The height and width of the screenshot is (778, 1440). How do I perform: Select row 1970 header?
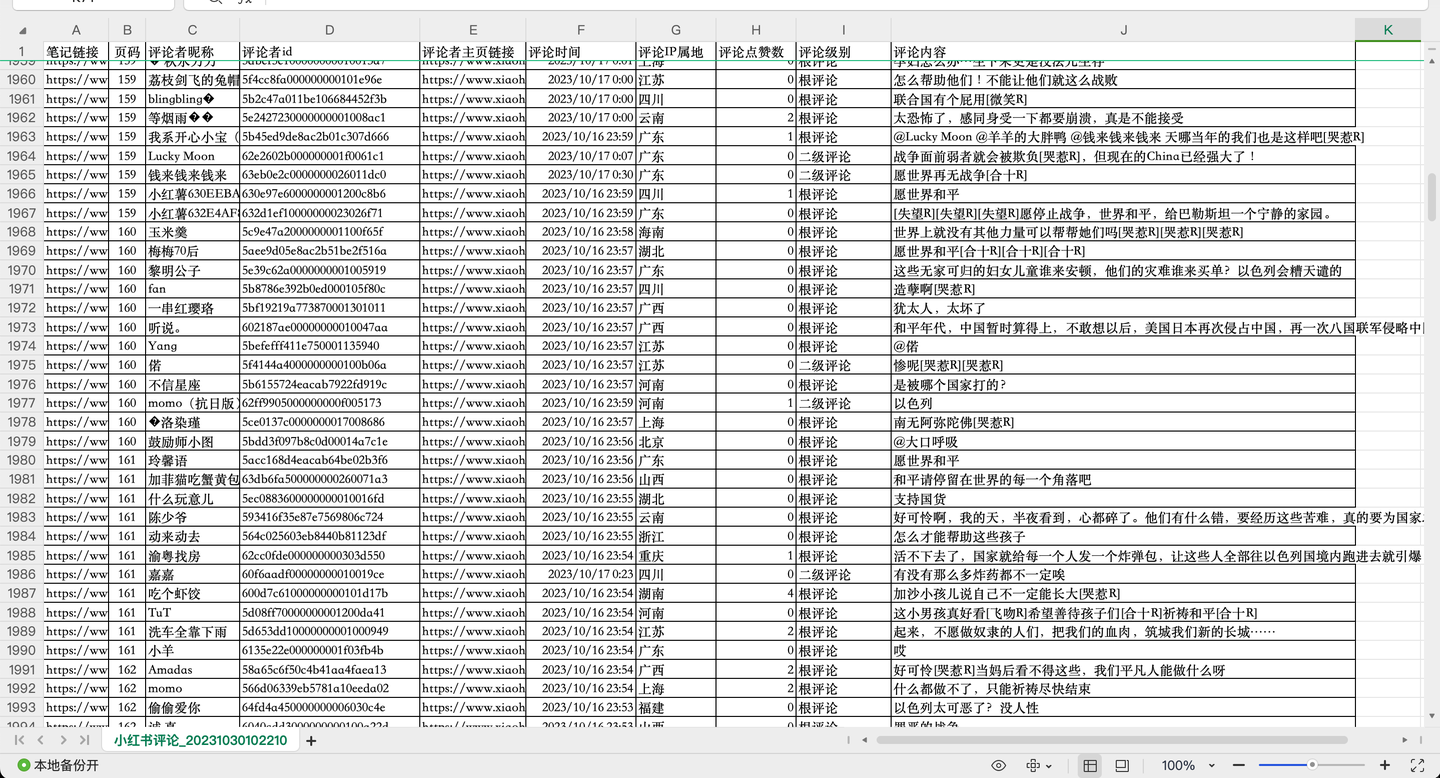point(21,270)
